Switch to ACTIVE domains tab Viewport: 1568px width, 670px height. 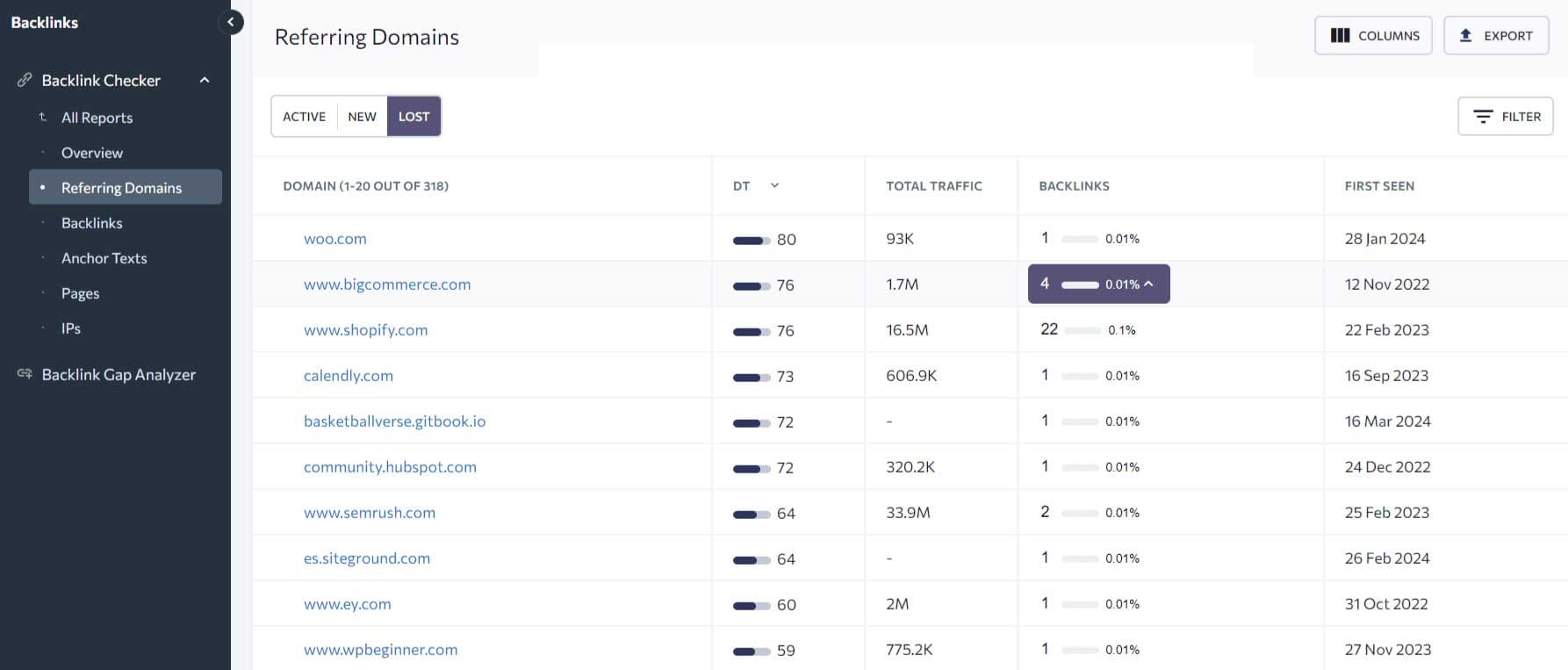[304, 116]
